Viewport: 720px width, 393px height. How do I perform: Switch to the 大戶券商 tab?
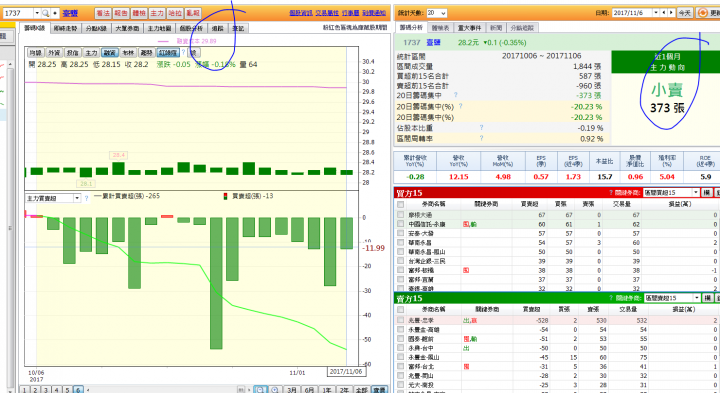[x=127, y=28]
